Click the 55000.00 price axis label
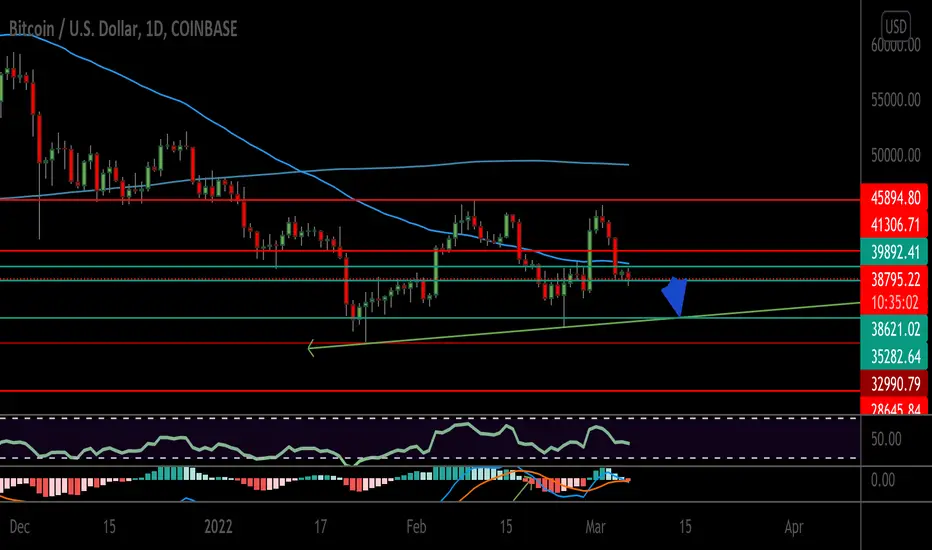Screen dimensions: 932x550 pos(895,100)
